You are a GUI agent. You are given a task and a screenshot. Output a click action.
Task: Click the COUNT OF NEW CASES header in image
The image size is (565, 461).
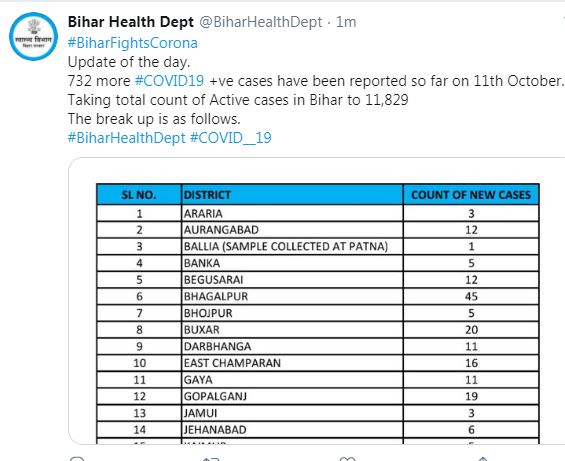pyautogui.click(x=471, y=195)
